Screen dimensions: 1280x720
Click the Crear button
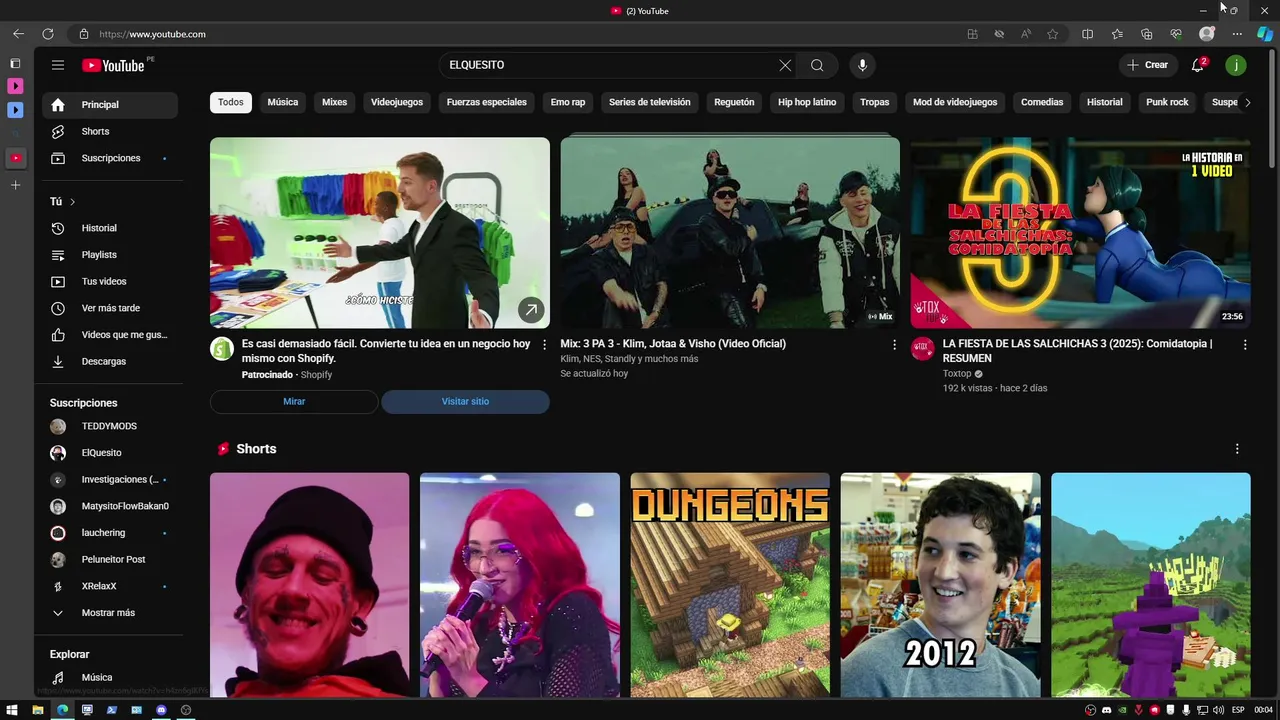pyautogui.click(x=1147, y=65)
